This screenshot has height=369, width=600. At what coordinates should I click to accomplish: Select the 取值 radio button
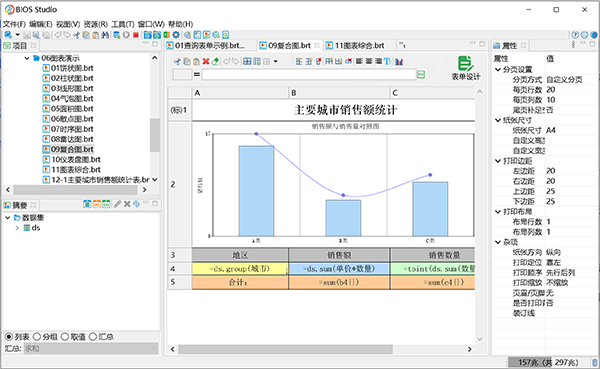[65, 337]
